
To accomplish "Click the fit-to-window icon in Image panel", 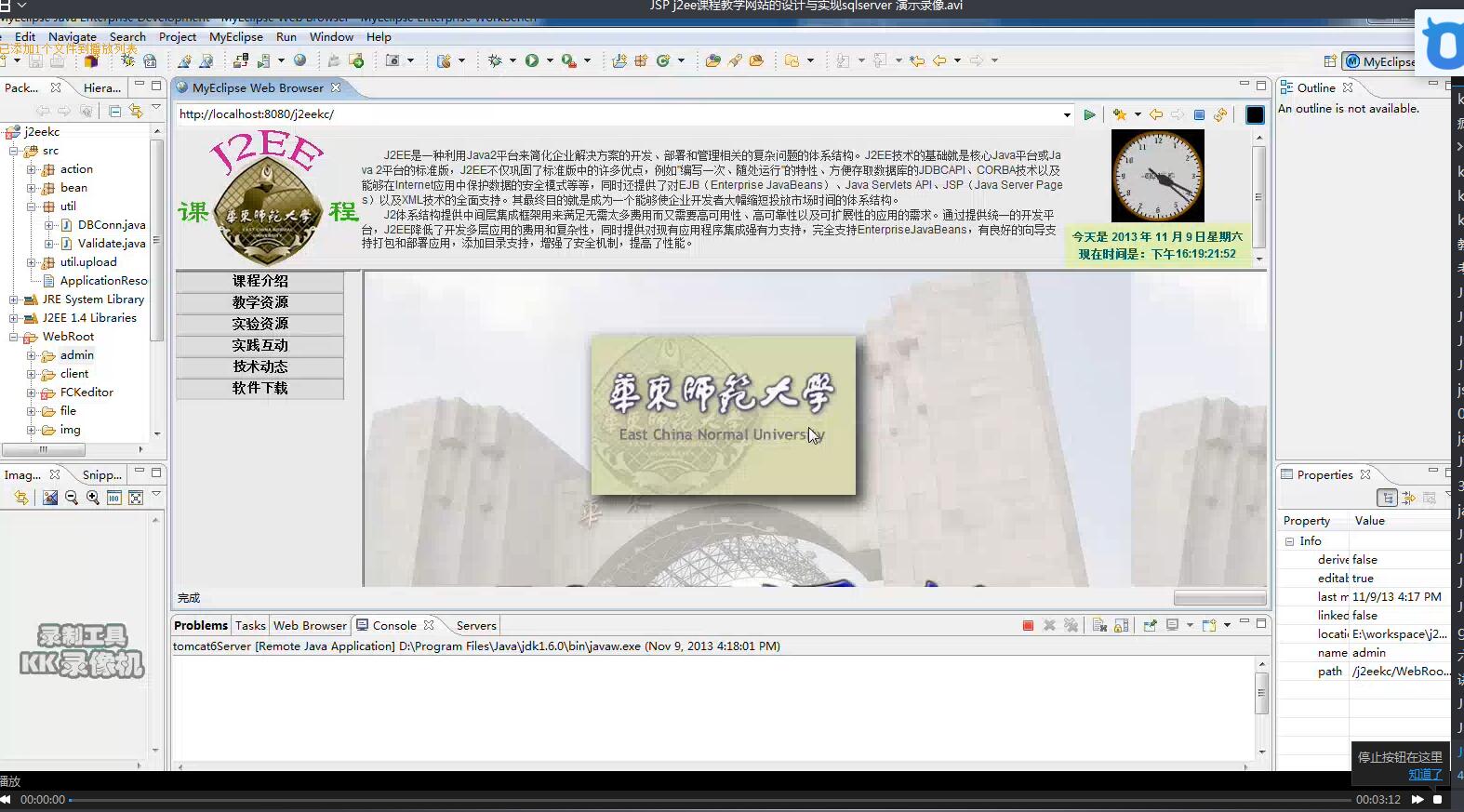I will [136, 498].
